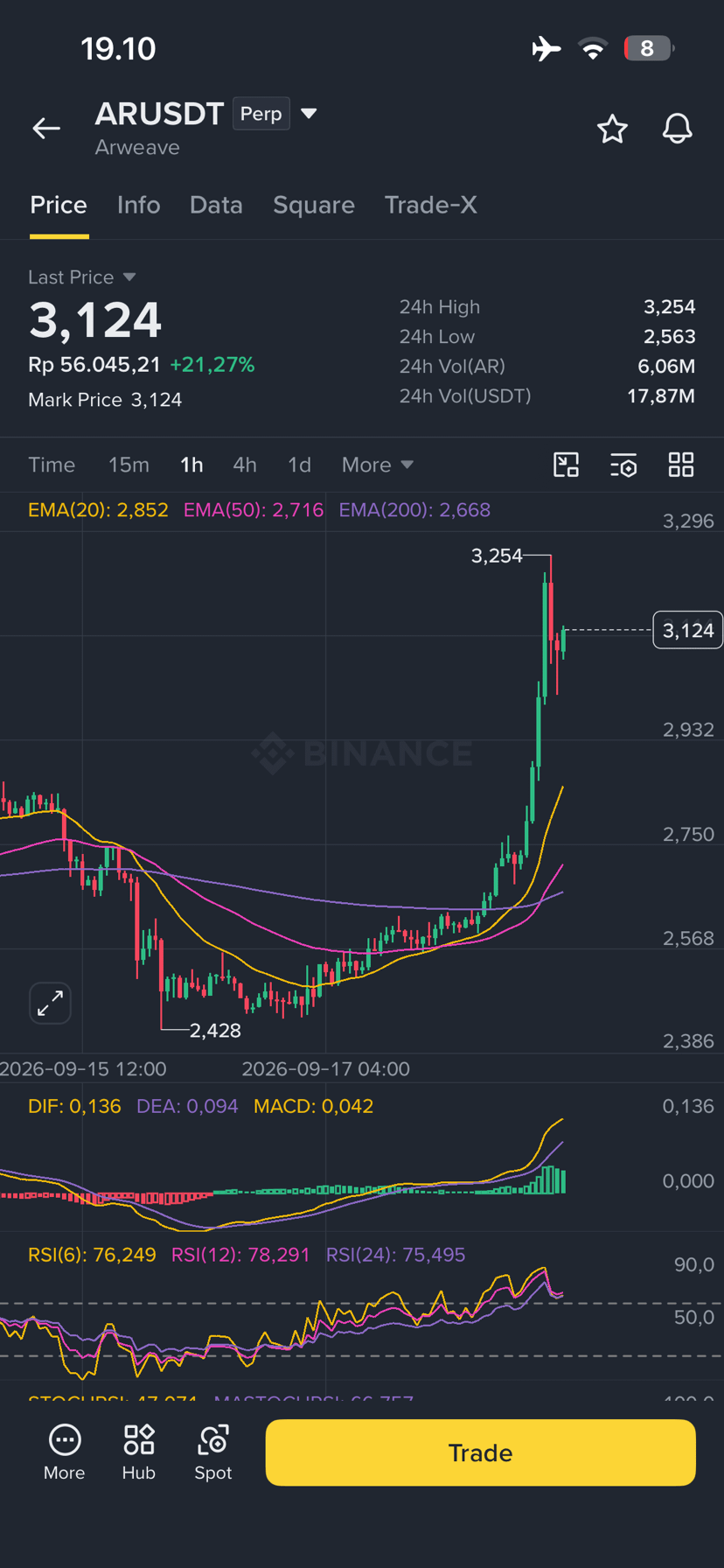The height and width of the screenshot is (1568, 724).
Task: Switch to the Trade-X tab
Action: [x=431, y=205]
